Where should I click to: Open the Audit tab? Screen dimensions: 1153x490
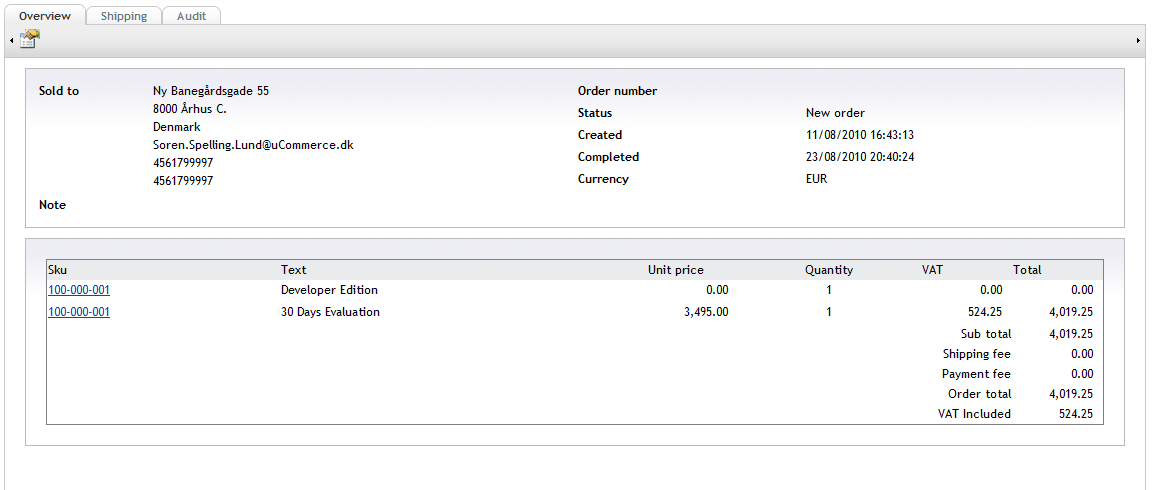[x=191, y=15]
